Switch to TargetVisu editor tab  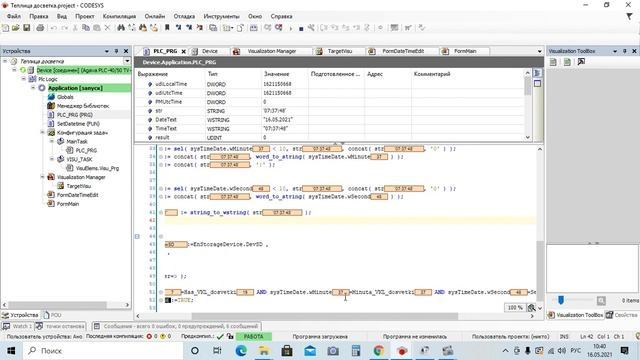(x=336, y=51)
